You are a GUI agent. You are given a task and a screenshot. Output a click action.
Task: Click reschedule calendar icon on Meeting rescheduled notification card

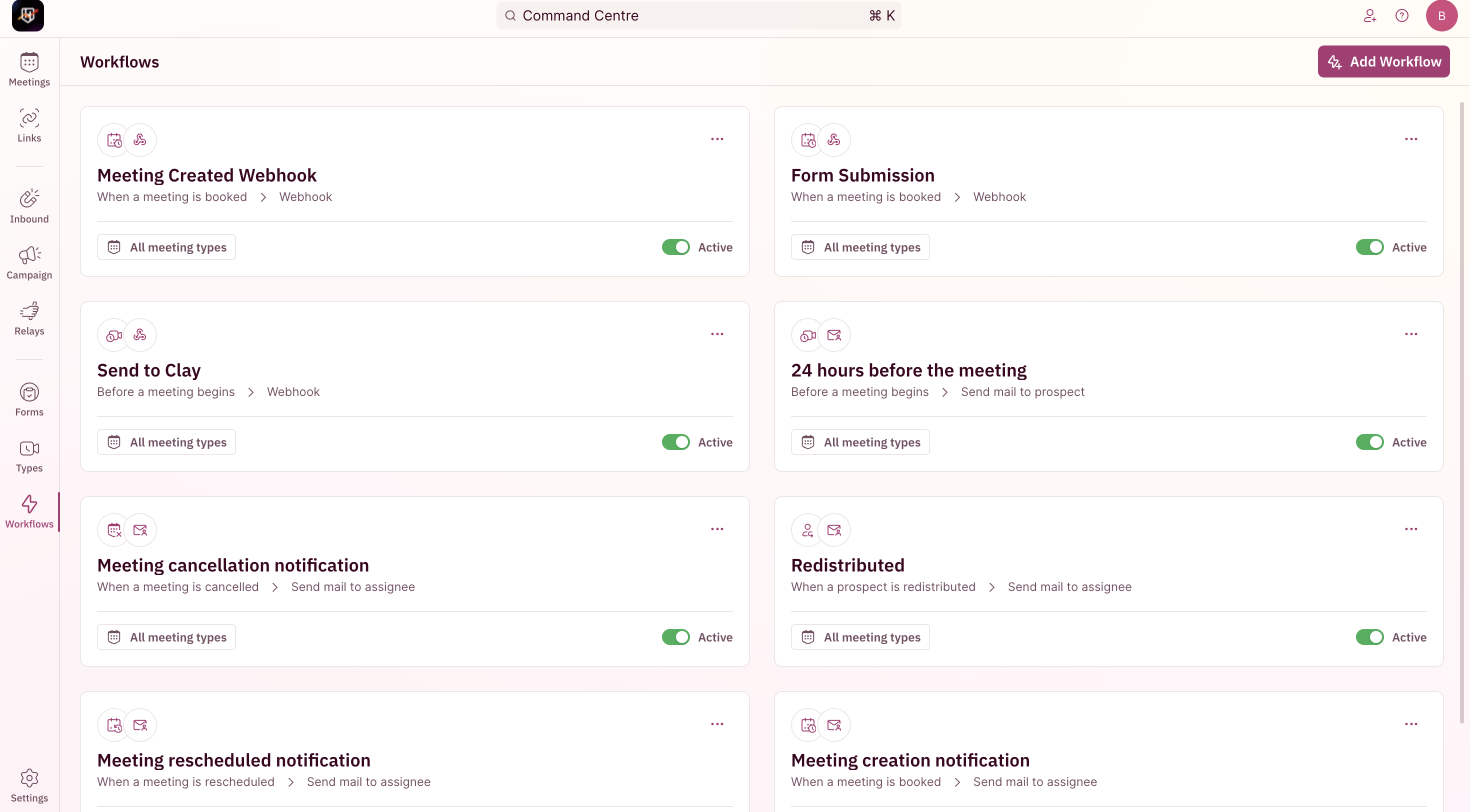[114, 725]
